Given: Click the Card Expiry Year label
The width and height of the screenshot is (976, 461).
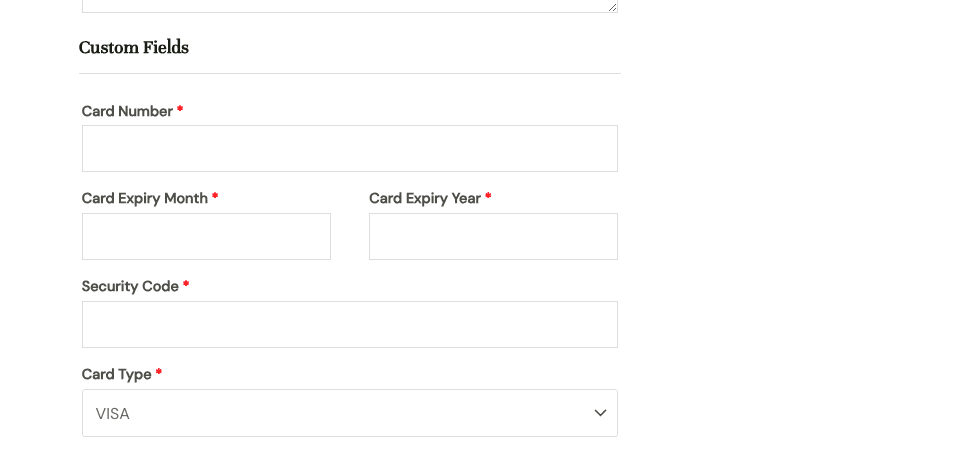Looking at the screenshot, I should point(424,198).
